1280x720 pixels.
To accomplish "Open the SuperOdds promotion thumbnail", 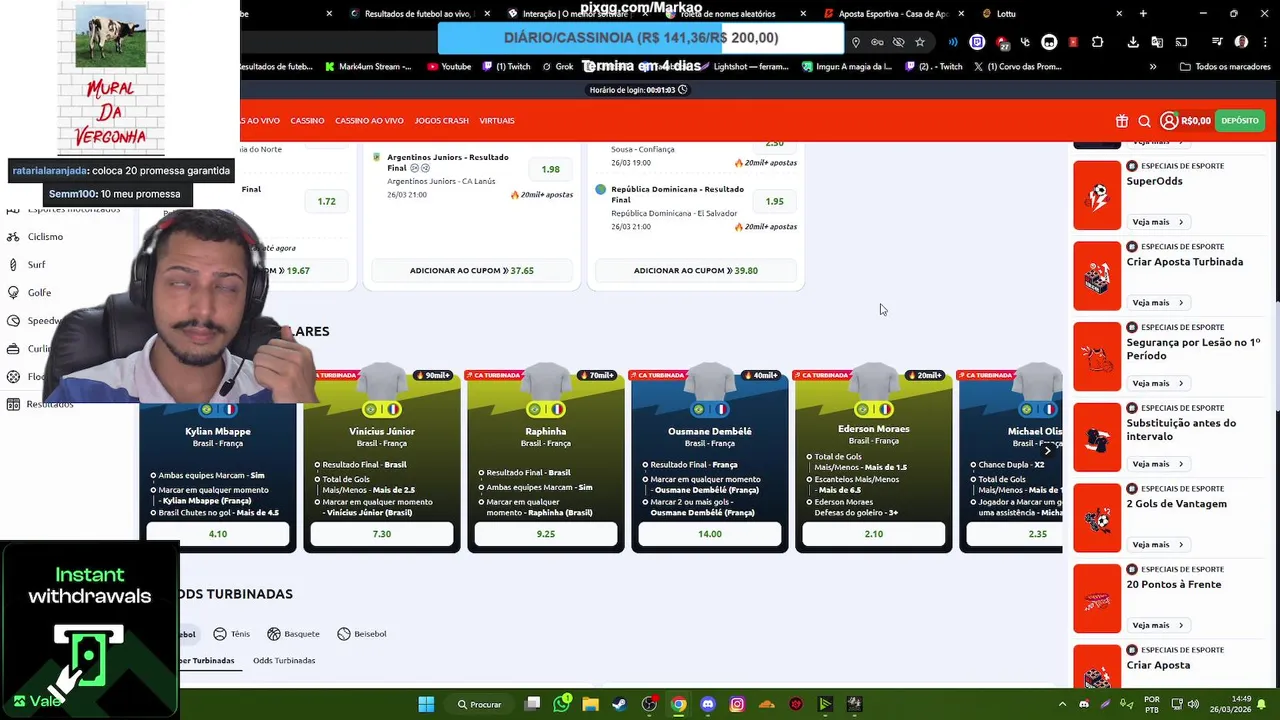I will 1097,195.
